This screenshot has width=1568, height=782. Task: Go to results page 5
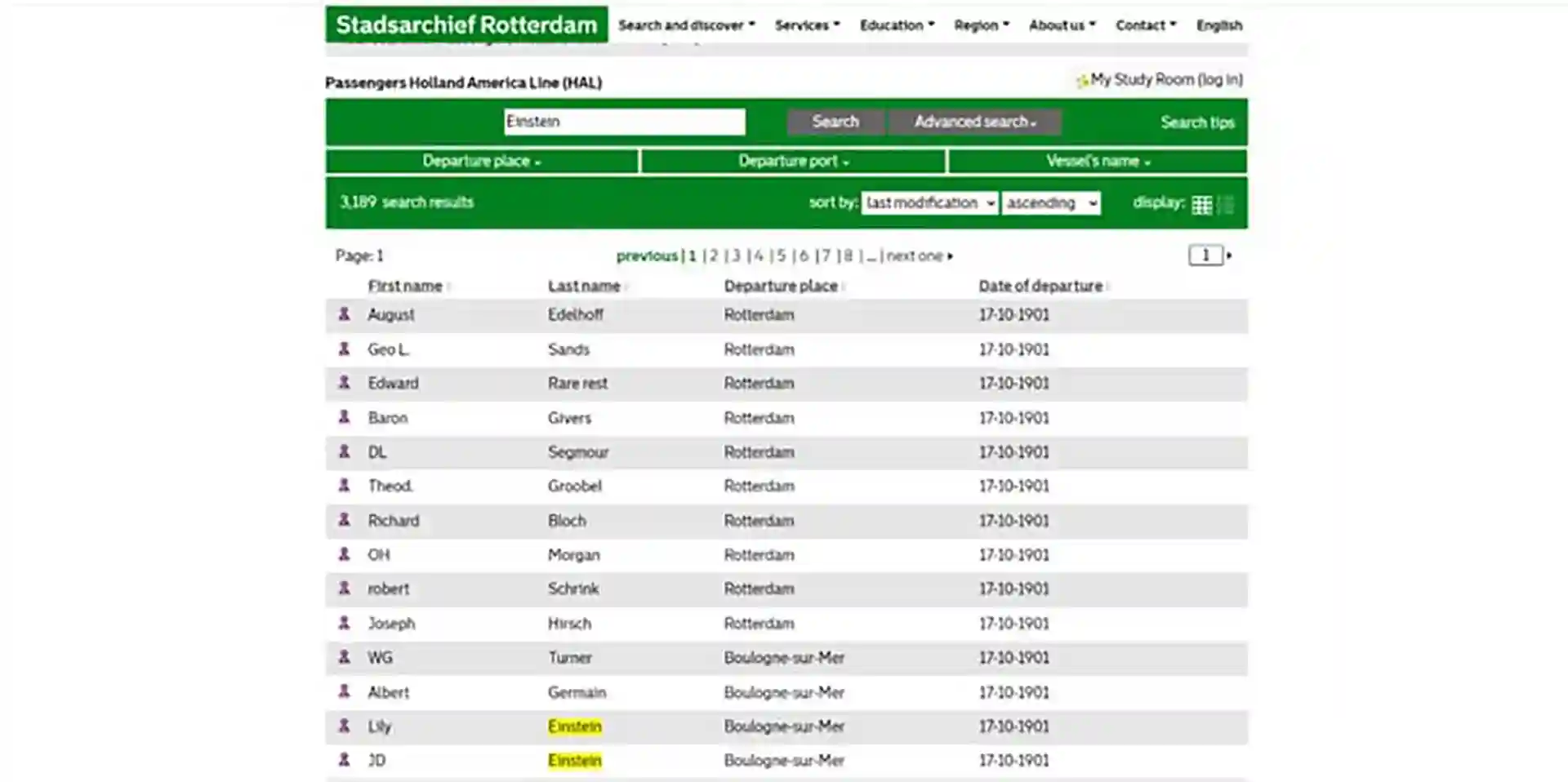(781, 255)
